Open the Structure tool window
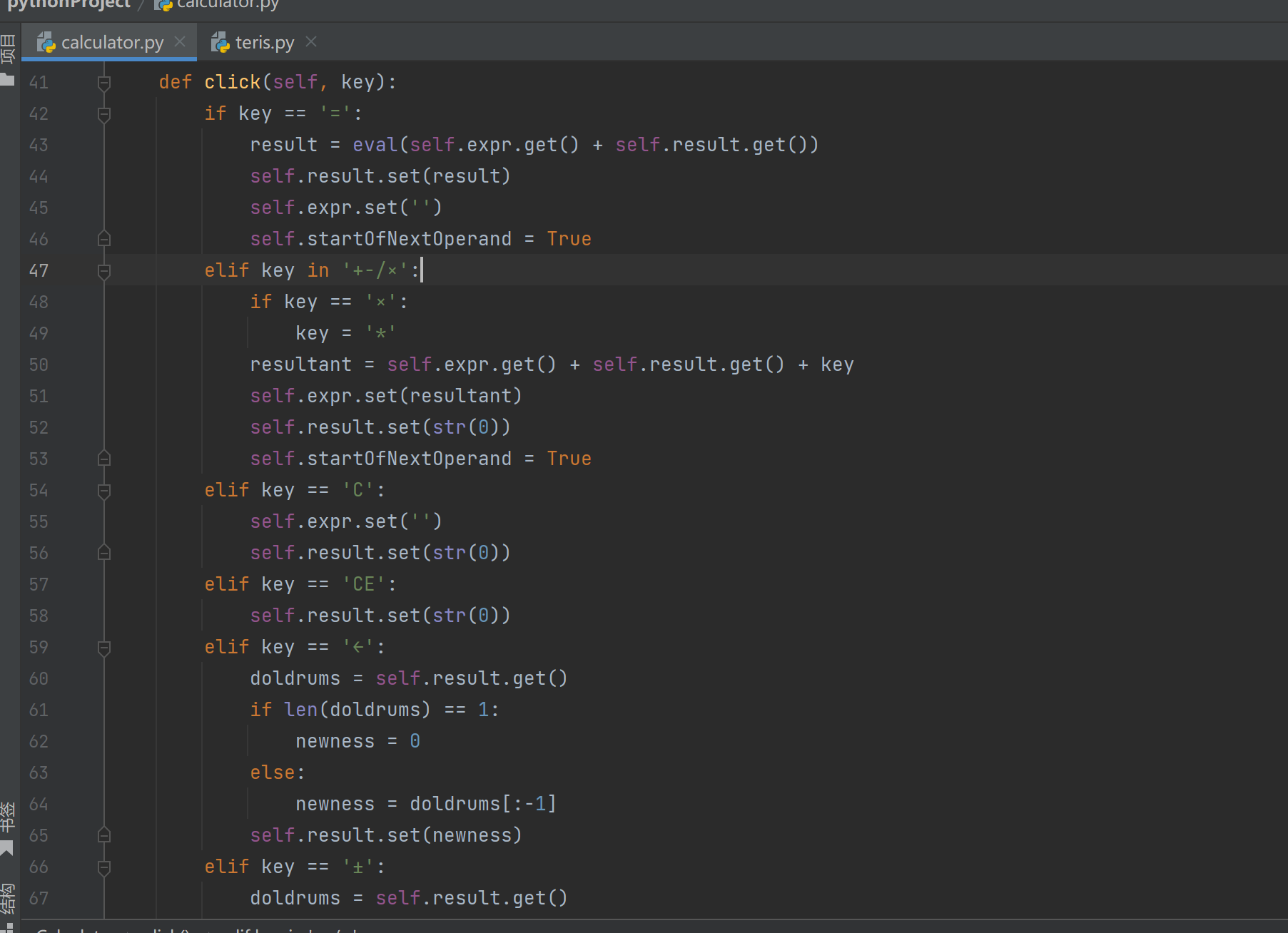Image resolution: width=1288 pixels, height=933 pixels. coord(8,899)
